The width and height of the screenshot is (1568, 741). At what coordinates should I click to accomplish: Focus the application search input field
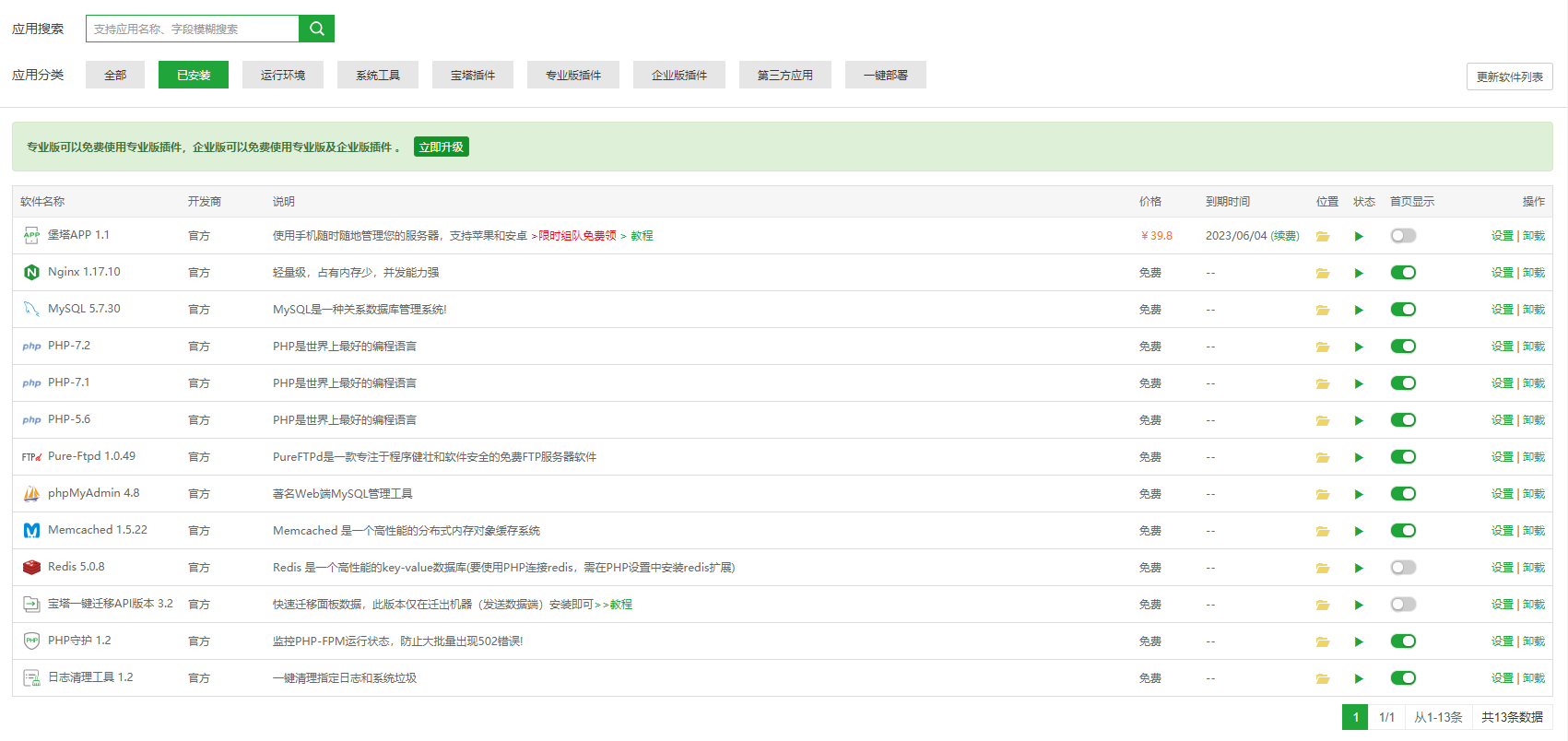[x=193, y=29]
